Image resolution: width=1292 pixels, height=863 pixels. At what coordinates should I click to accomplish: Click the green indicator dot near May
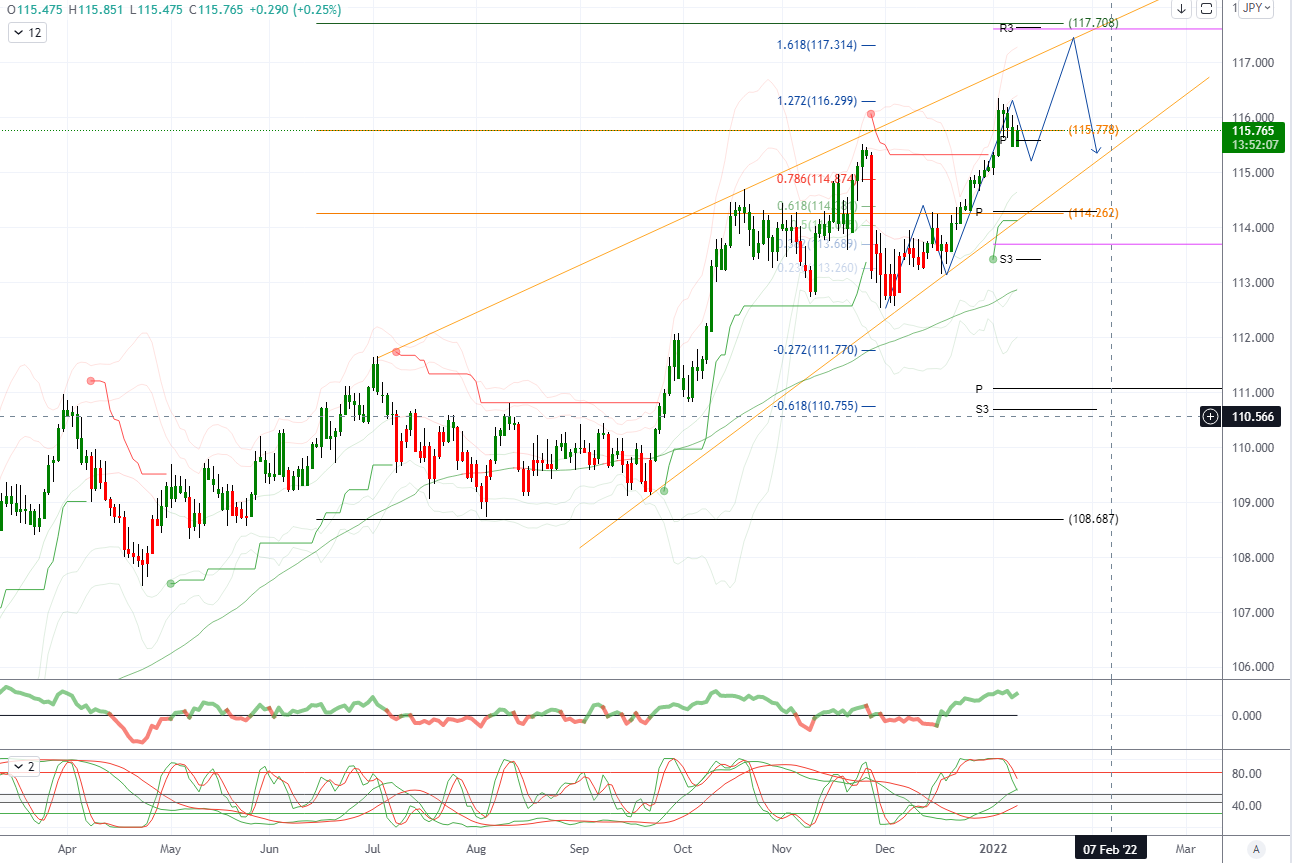pyautogui.click(x=170, y=583)
